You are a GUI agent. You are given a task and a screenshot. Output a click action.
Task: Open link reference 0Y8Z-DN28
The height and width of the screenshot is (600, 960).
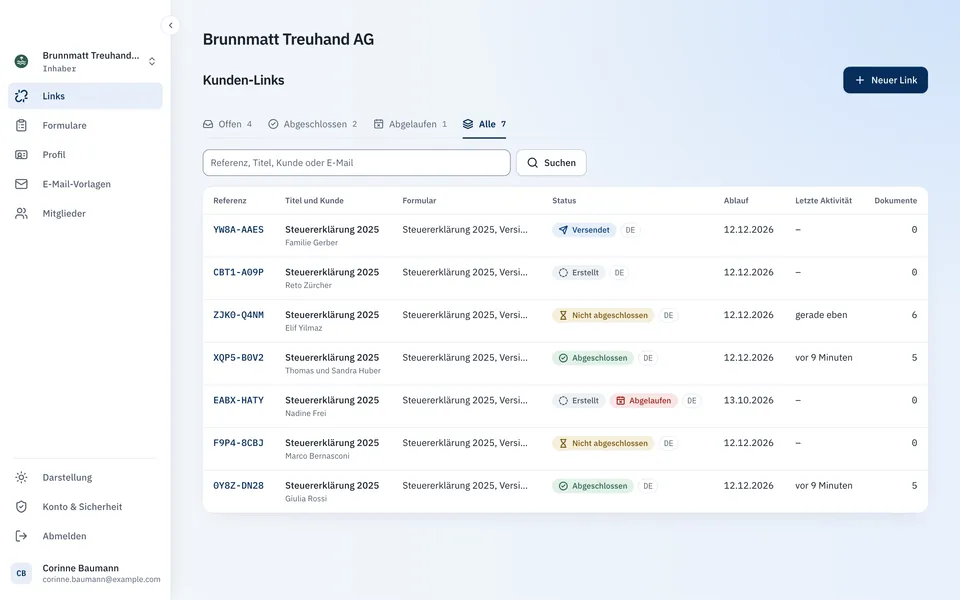(x=238, y=486)
